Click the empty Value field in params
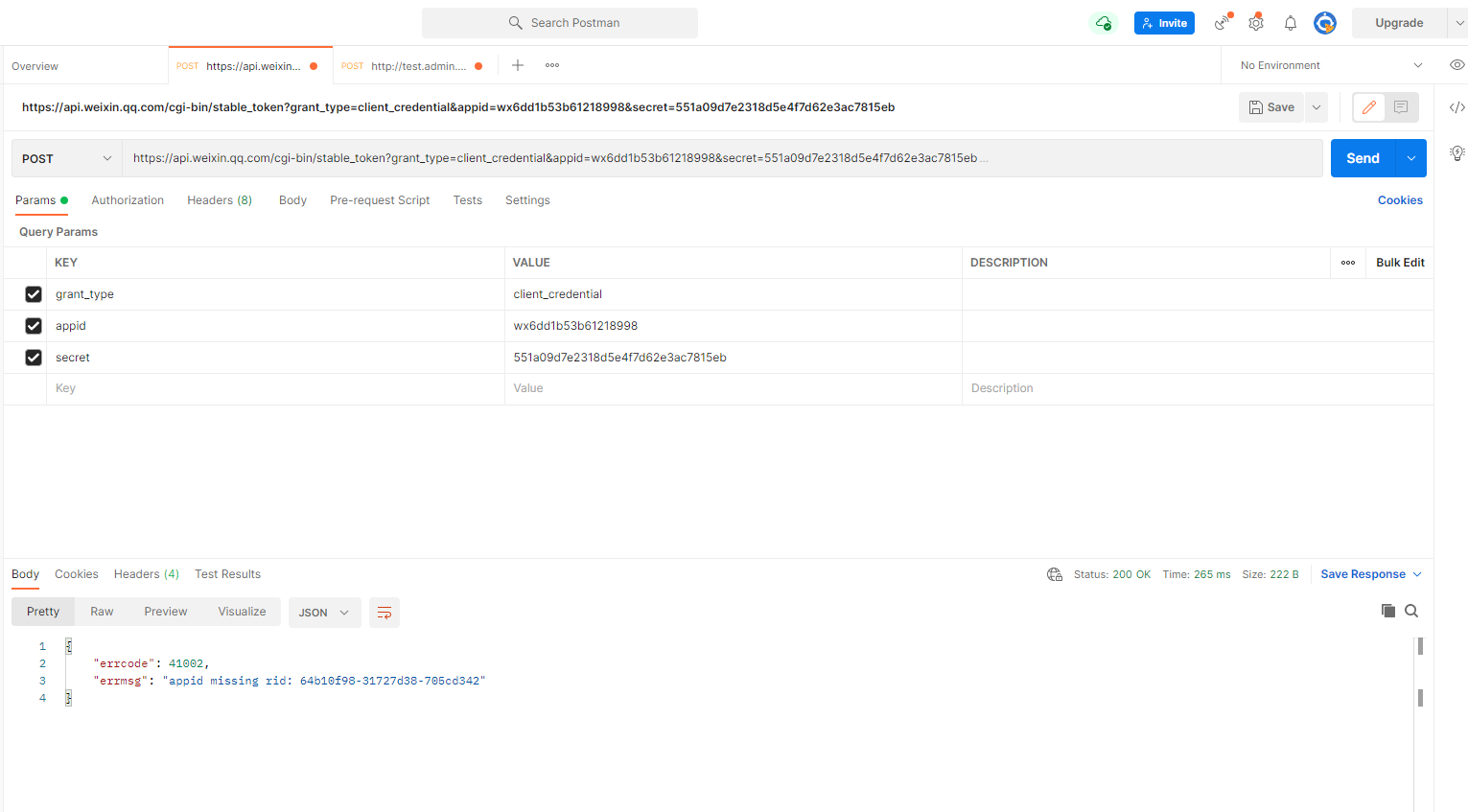Image resolution: width=1468 pixels, height=812 pixels. [734, 388]
